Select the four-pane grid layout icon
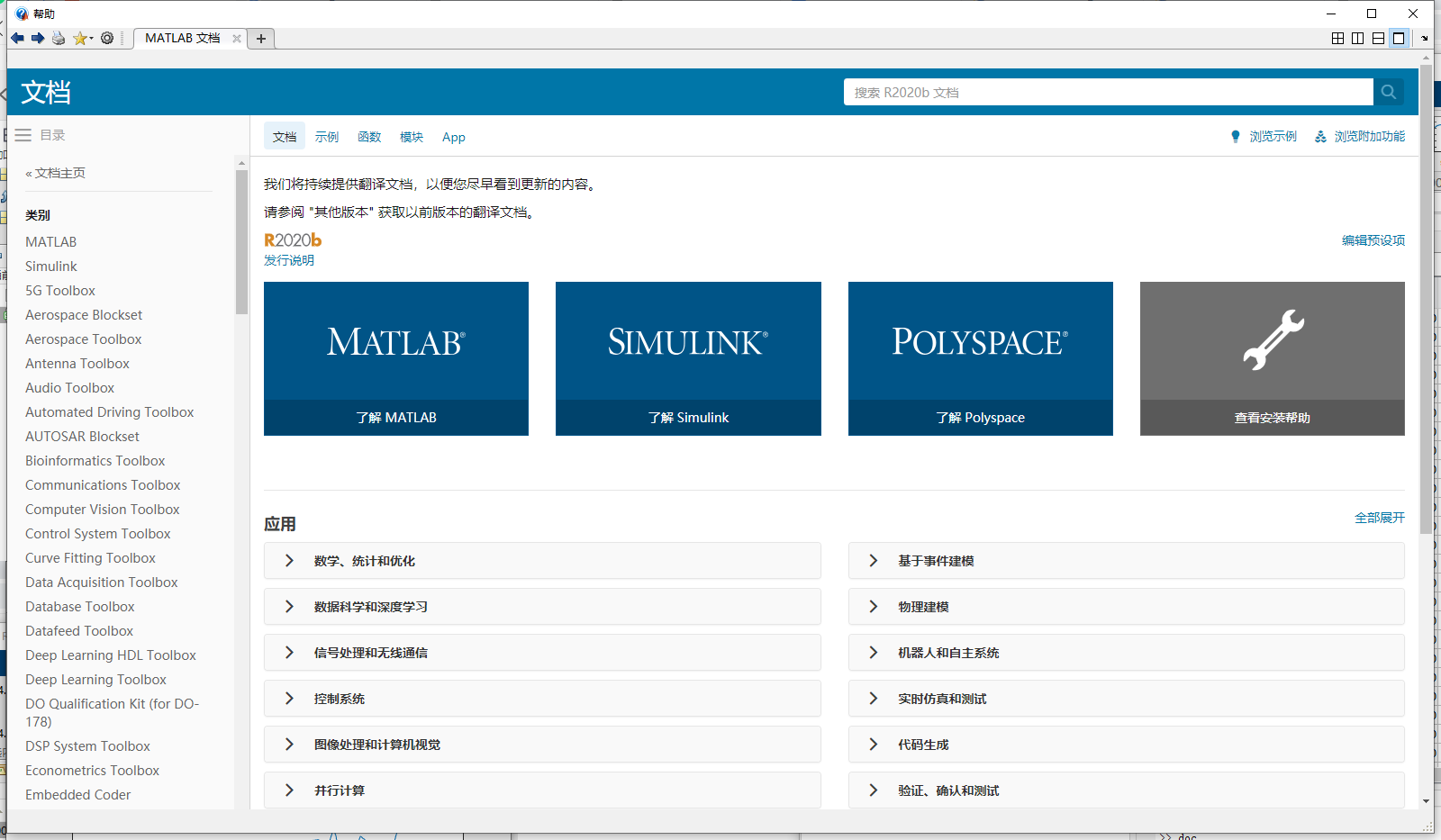This screenshot has width=1441, height=840. tap(1338, 38)
